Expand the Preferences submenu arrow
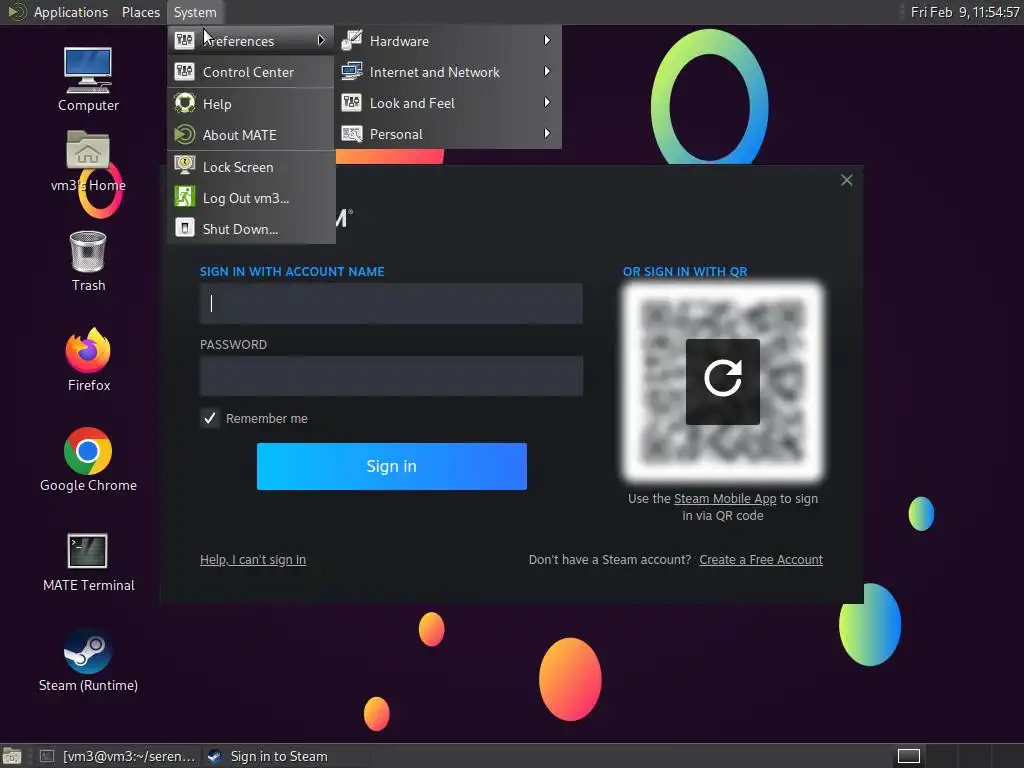This screenshot has height=768, width=1024. (x=321, y=40)
